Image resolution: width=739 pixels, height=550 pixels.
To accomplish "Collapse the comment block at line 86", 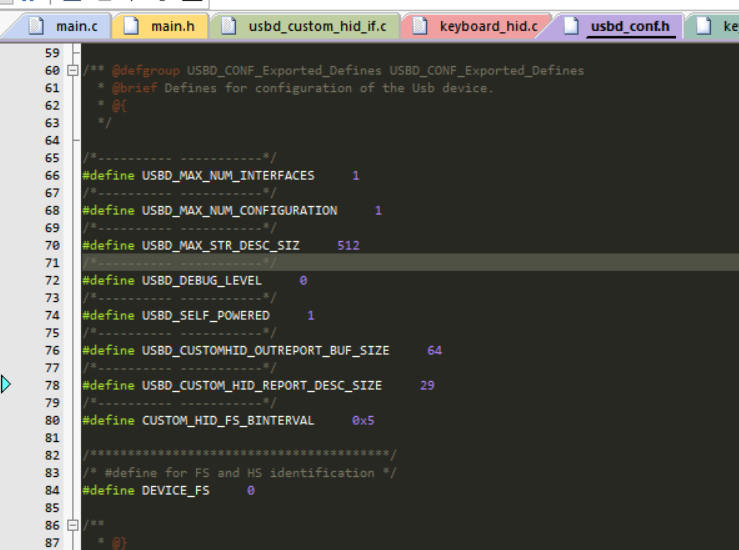I will (x=73, y=525).
